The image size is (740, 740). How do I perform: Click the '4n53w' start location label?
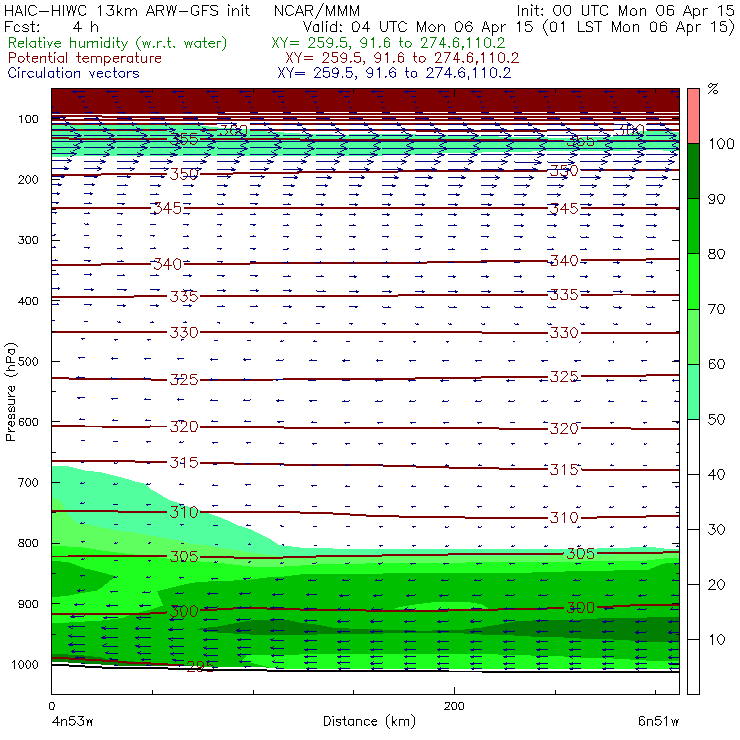click(x=73, y=721)
